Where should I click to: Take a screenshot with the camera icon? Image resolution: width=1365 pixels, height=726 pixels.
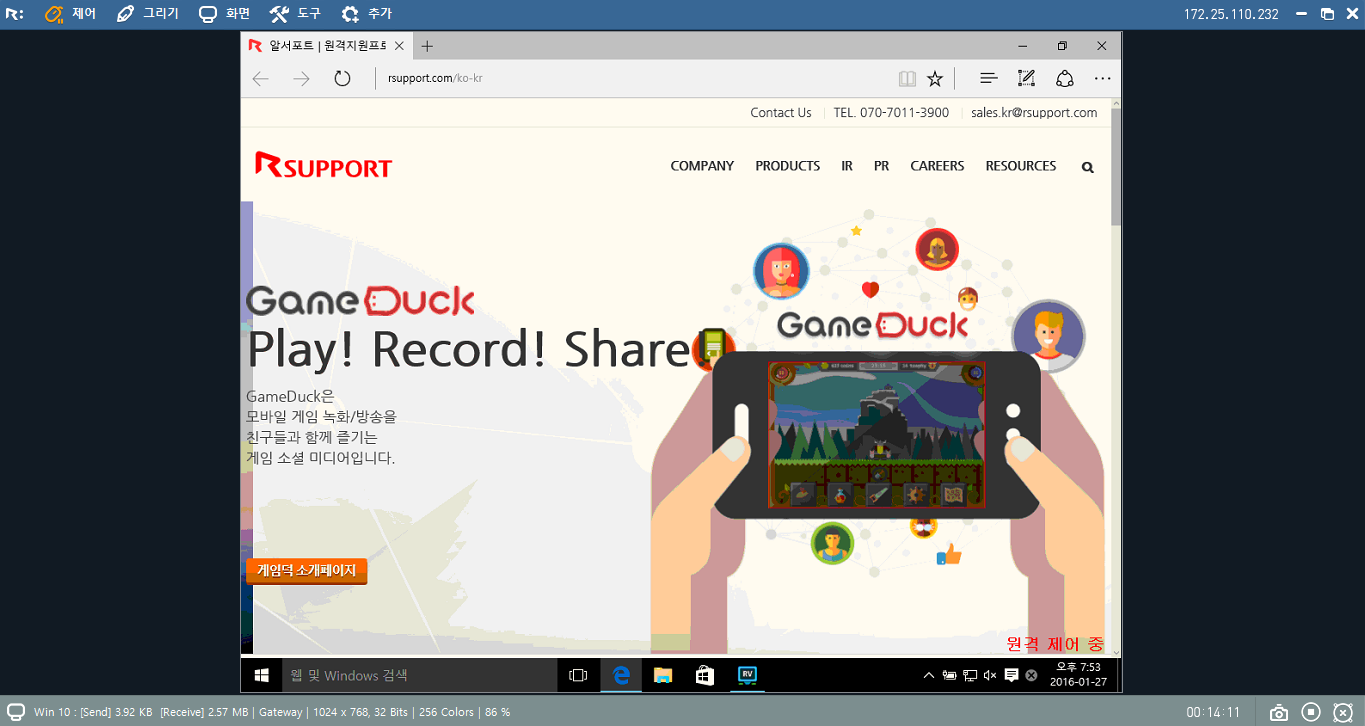1278,712
